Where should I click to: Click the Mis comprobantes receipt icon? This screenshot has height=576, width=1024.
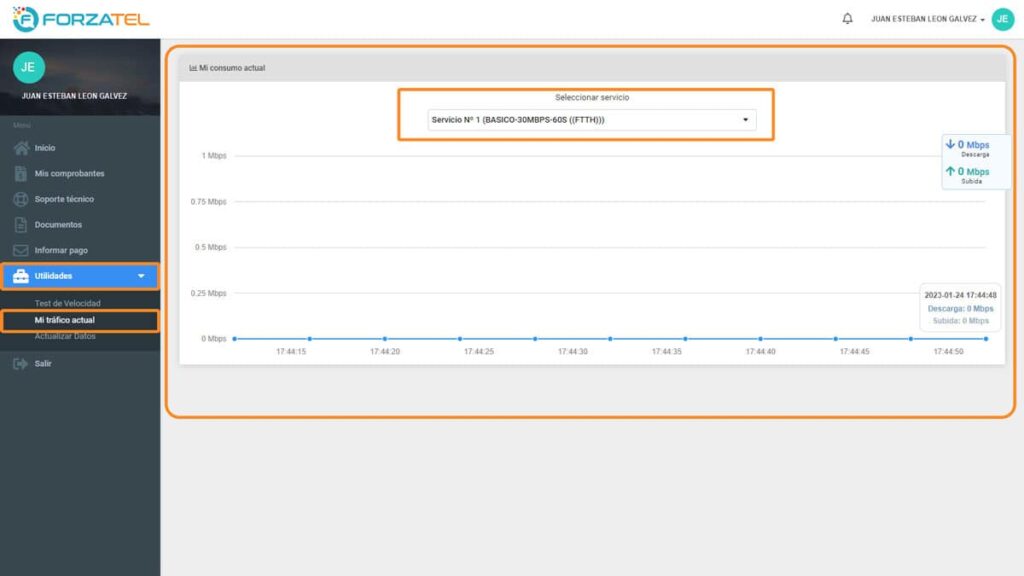click(x=21, y=174)
